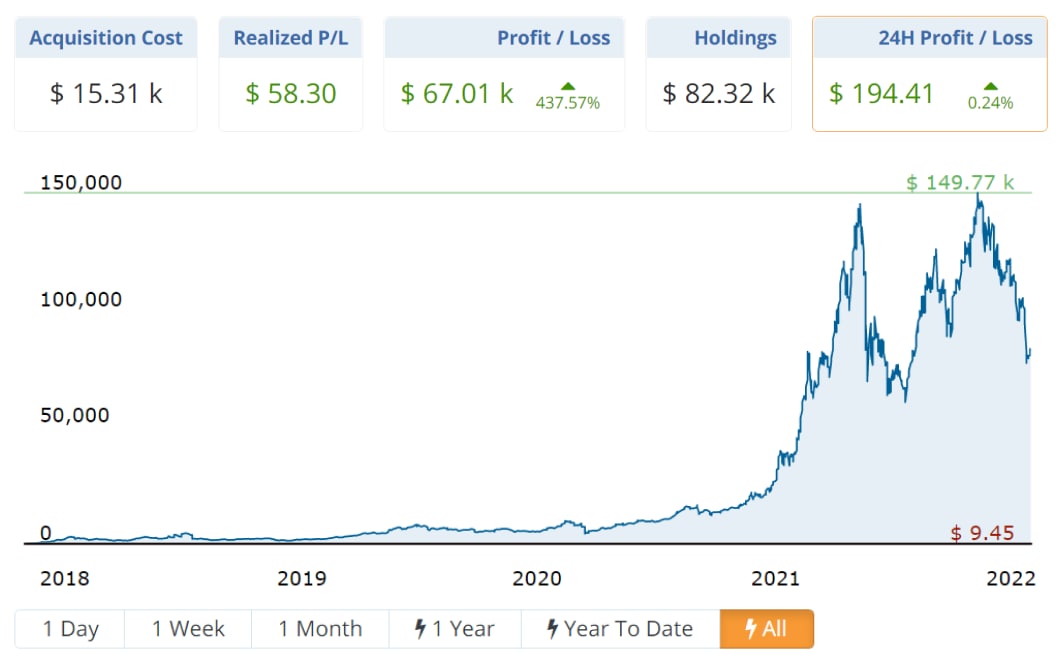Open the Profit / Loss card
This screenshot has height=666, width=1062.
click(504, 74)
